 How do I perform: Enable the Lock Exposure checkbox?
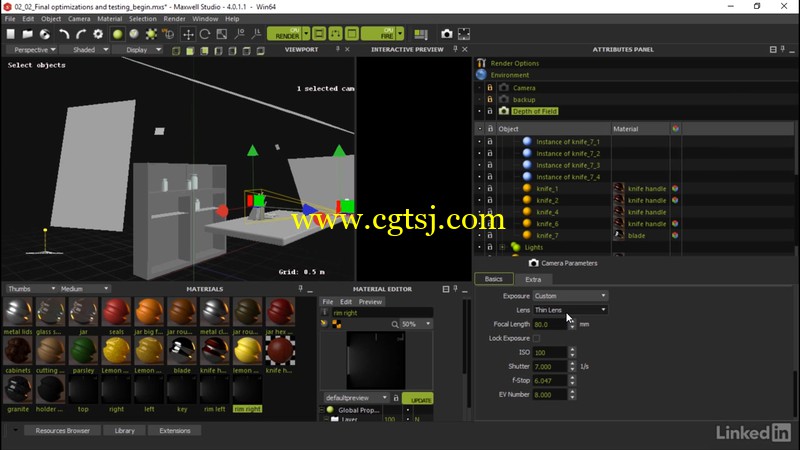[536, 338]
